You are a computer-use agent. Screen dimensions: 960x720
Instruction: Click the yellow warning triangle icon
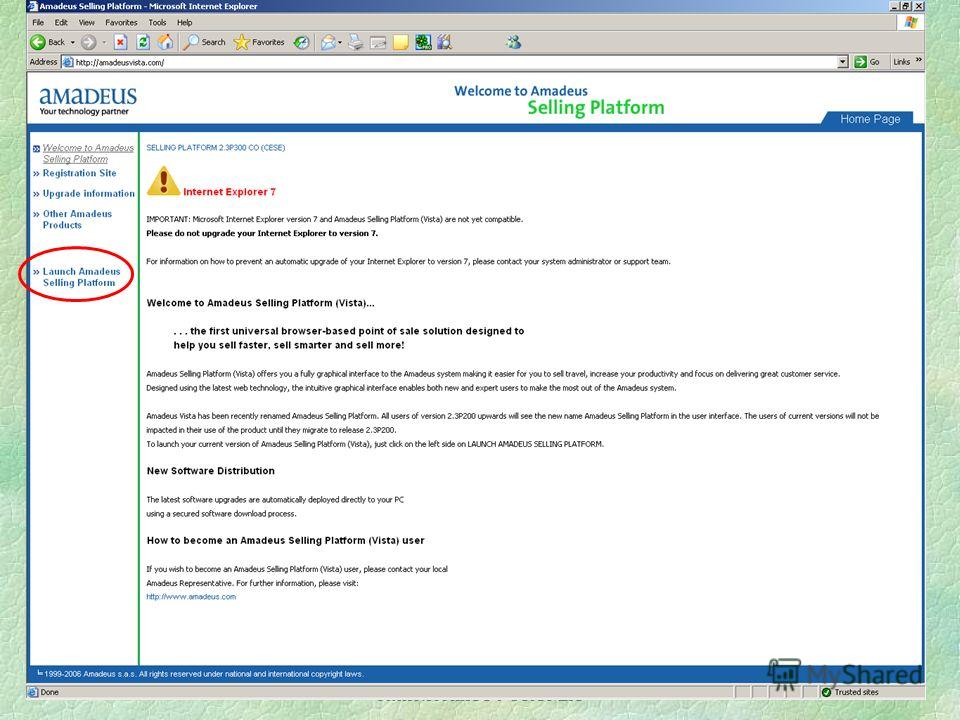[x=163, y=181]
